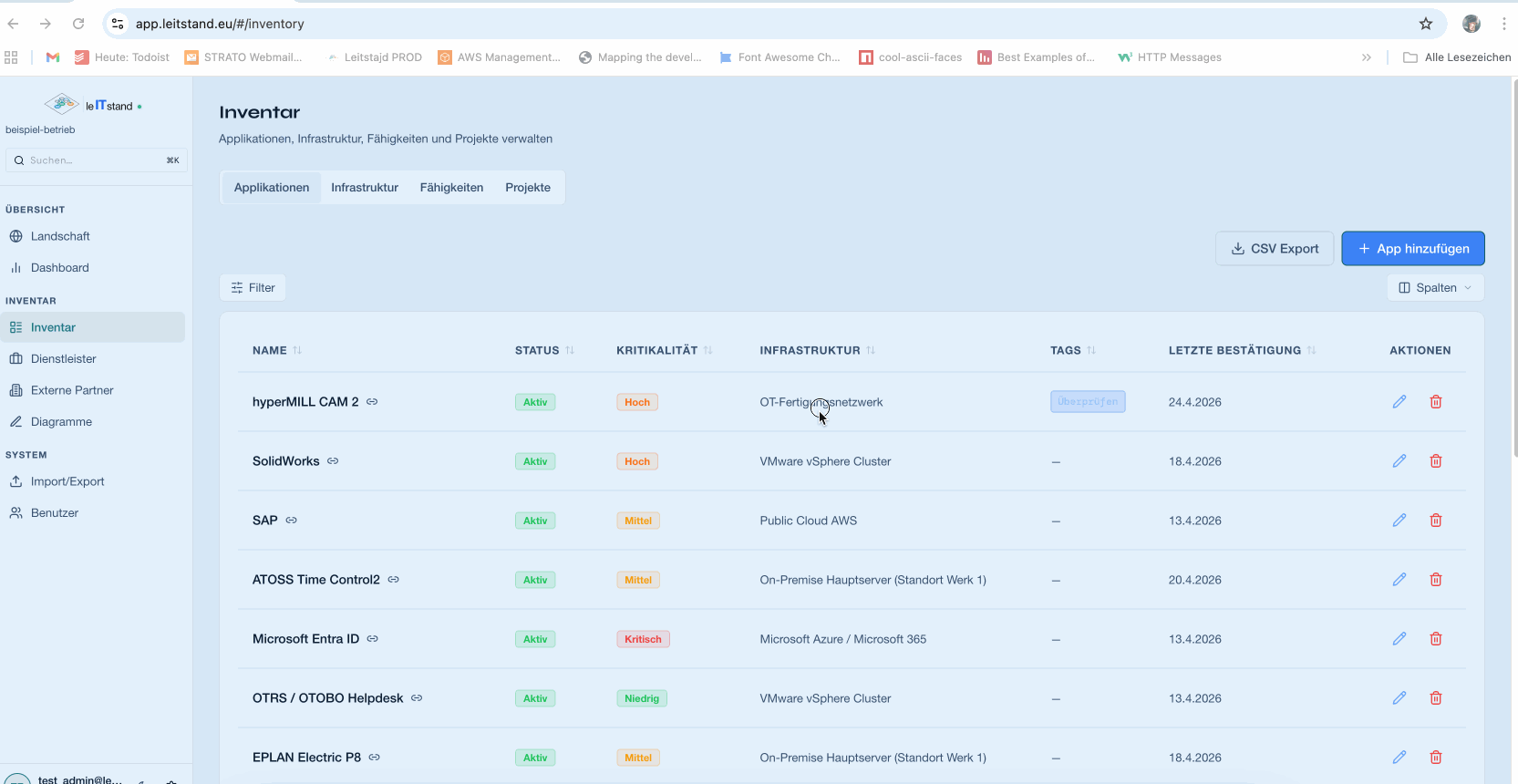Screen dimensions: 1518x784
Task: Sort the table by Name
Action: (x=277, y=350)
